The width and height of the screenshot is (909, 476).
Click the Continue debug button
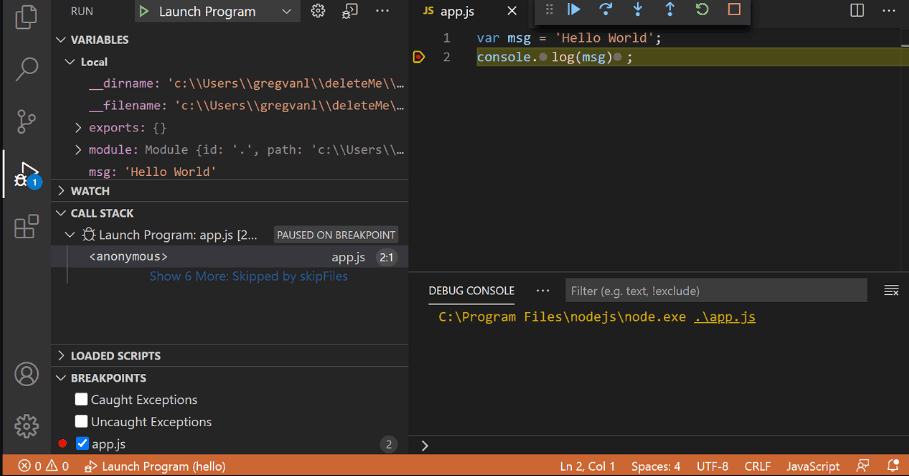pyautogui.click(x=574, y=10)
